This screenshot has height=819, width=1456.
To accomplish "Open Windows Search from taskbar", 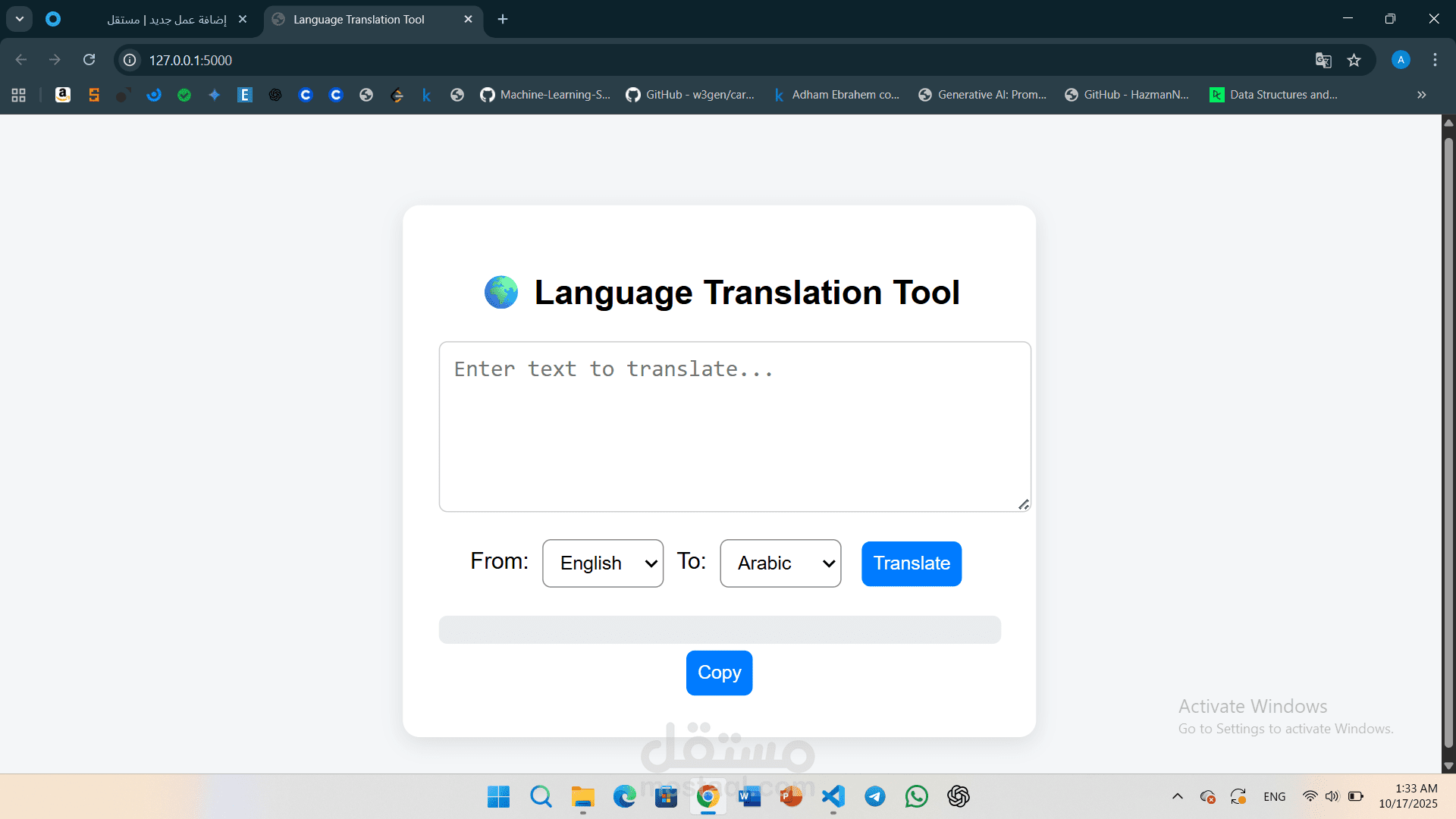I will point(541,796).
